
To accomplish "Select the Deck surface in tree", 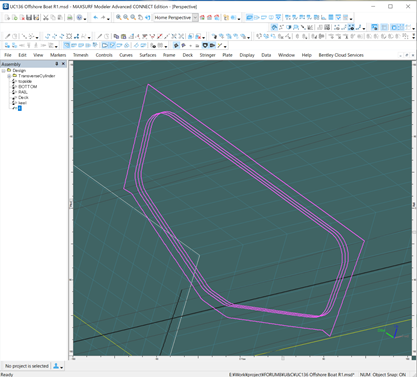I will pos(23,97).
